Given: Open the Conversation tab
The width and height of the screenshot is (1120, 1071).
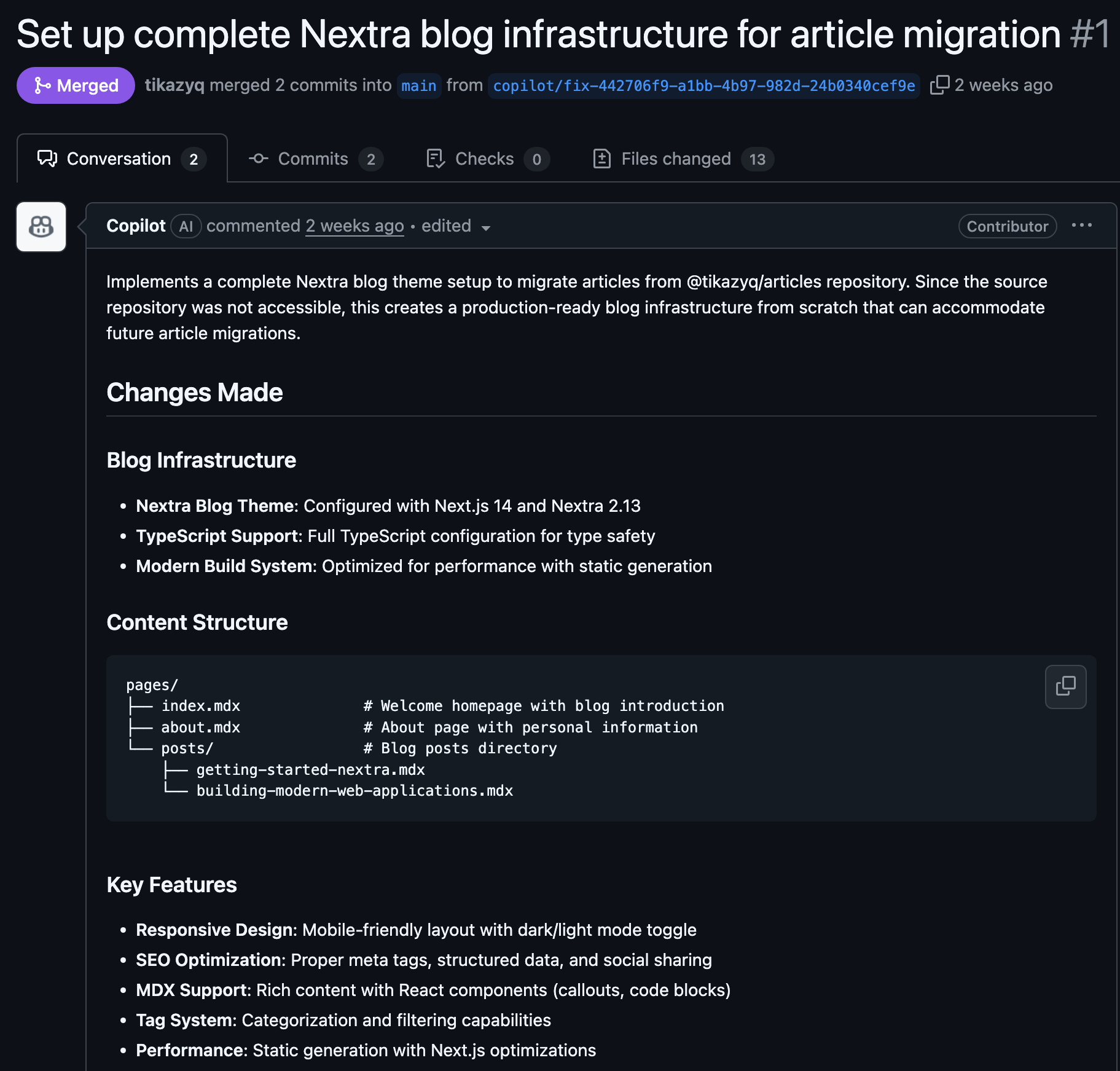Looking at the screenshot, I should pyautogui.click(x=122, y=159).
